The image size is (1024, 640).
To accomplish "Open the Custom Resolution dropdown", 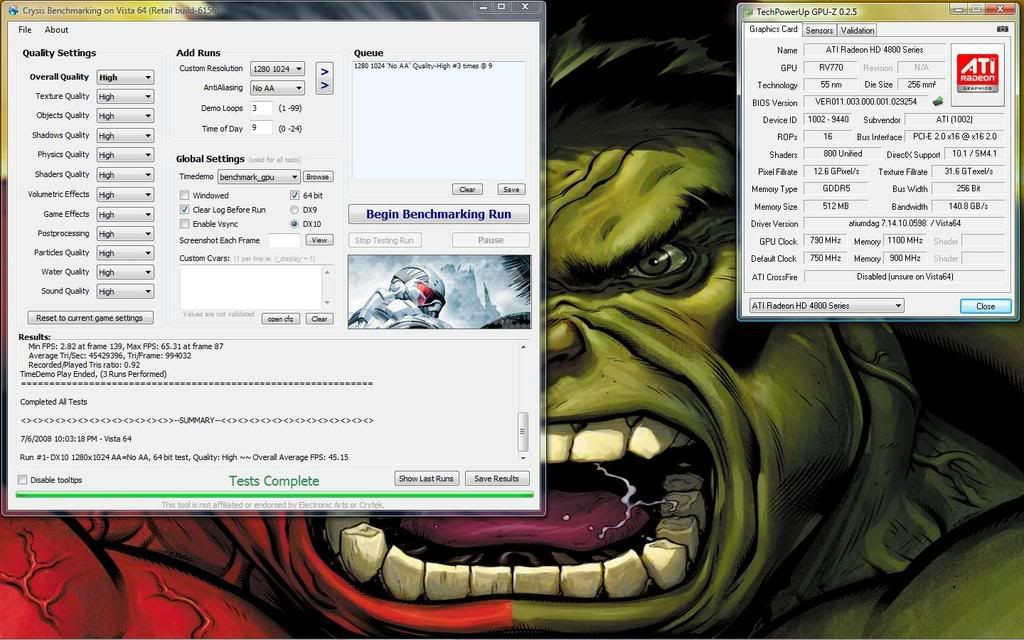I will tap(278, 69).
